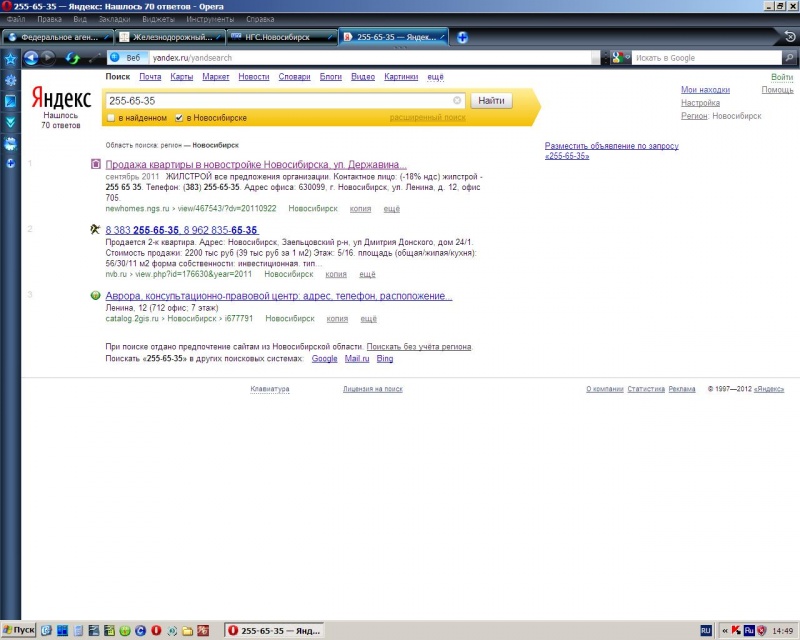Click the Веб page info badge in address bar
This screenshot has height=640, width=800.
tap(128, 58)
